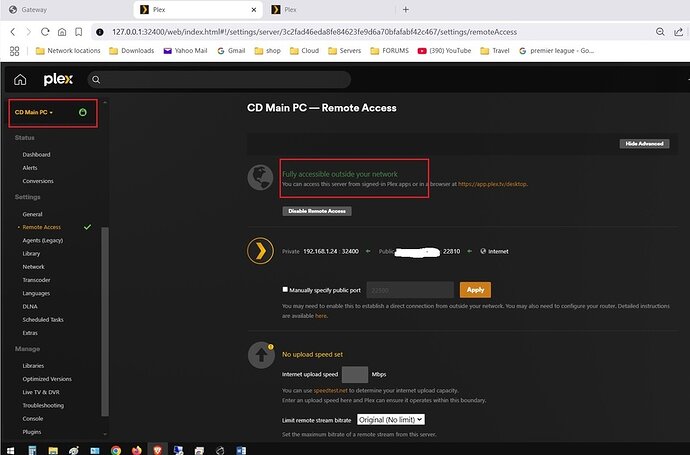The image size is (690, 455).
Task: Open Chrome from the taskbar
Action: 116,450
